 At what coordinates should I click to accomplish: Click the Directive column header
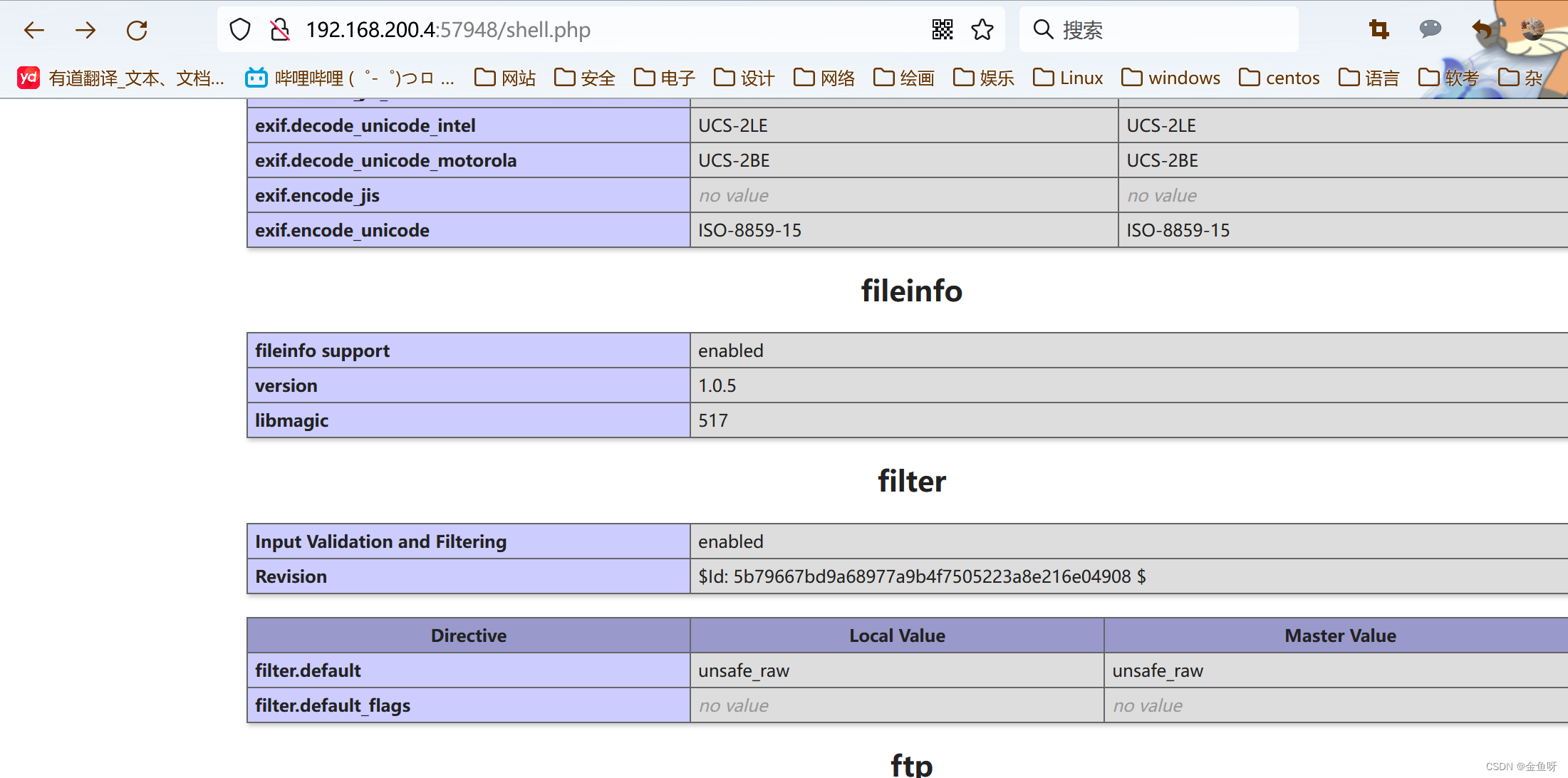469,636
